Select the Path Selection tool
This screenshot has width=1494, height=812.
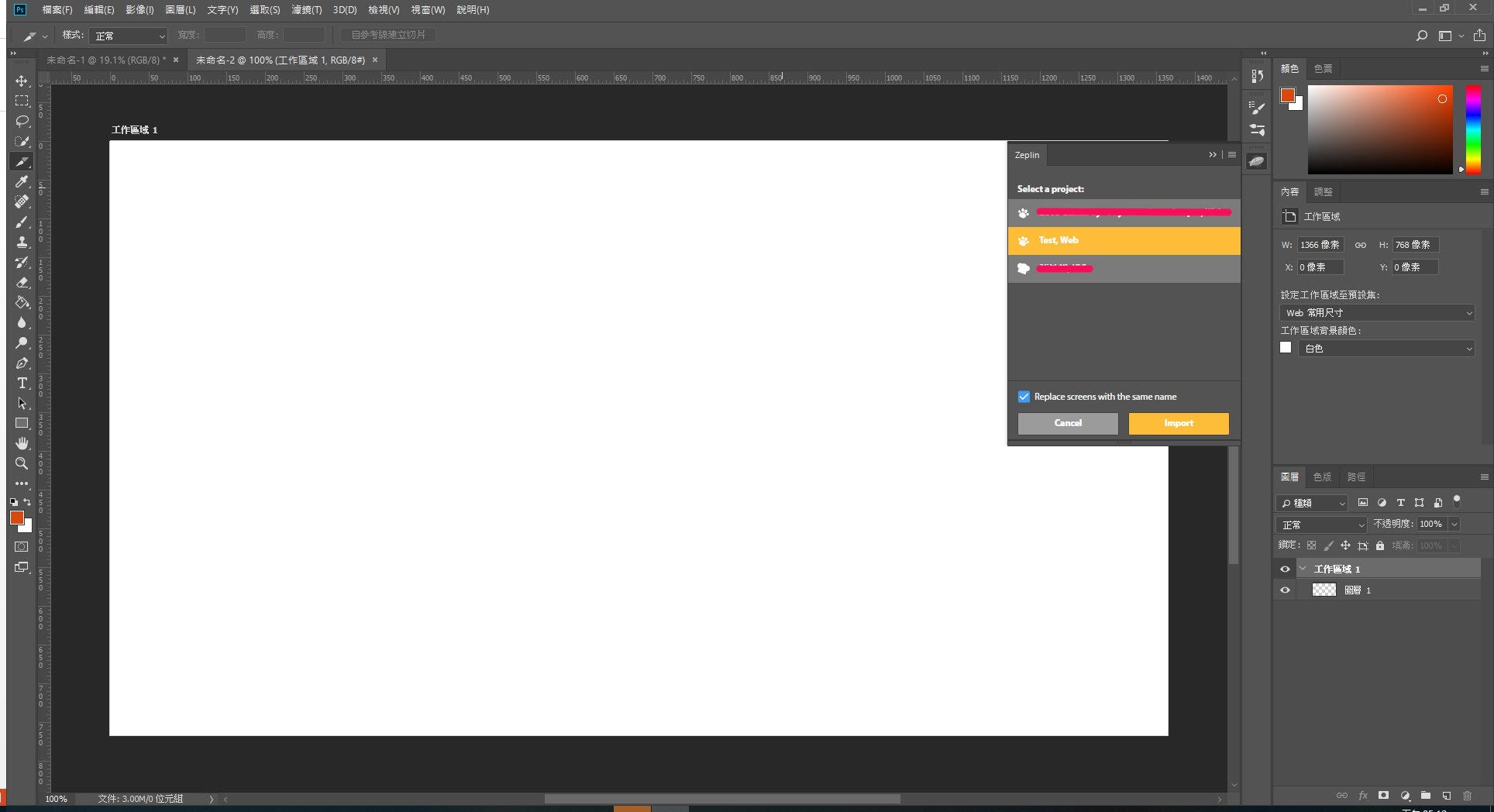(x=22, y=404)
